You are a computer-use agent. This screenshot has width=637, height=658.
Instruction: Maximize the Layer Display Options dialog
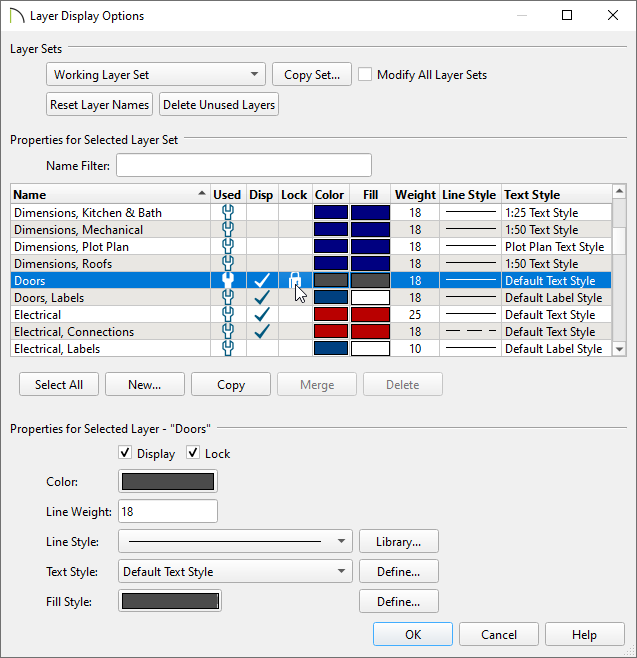[x=567, y=16]
